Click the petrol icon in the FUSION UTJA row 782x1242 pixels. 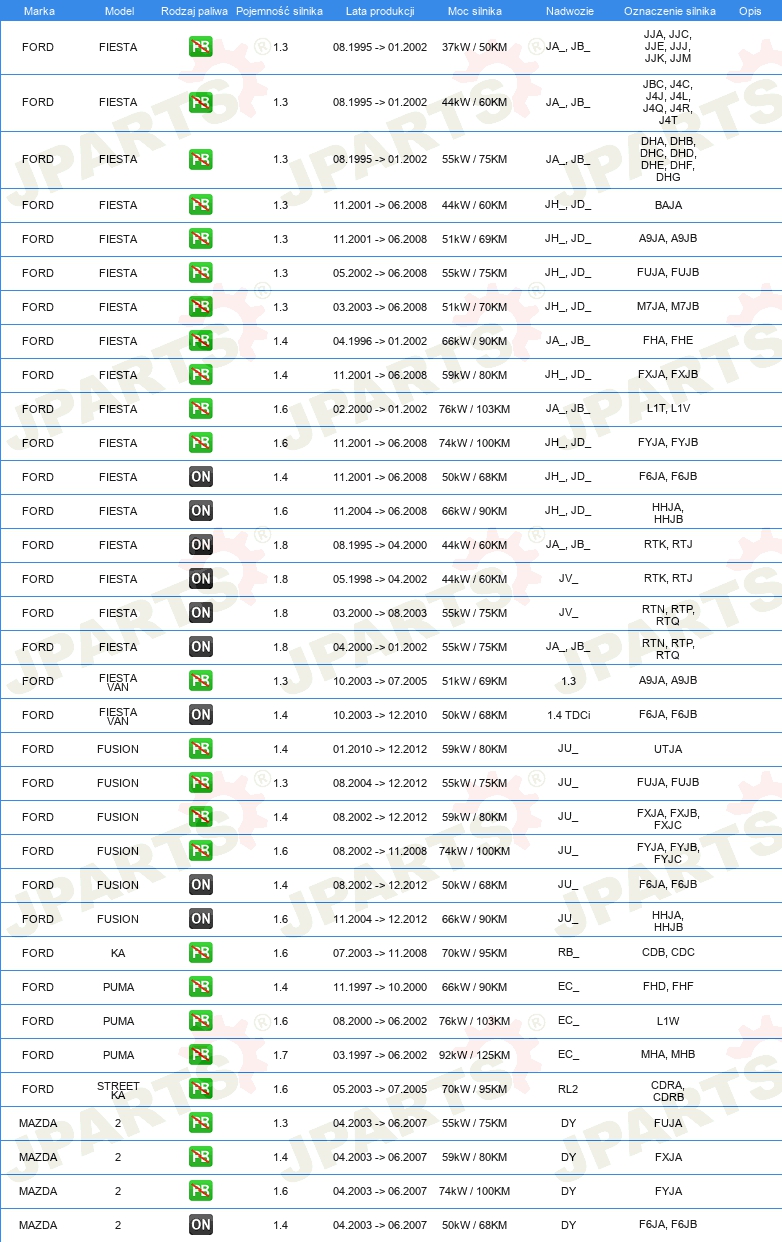coord(201,749)
